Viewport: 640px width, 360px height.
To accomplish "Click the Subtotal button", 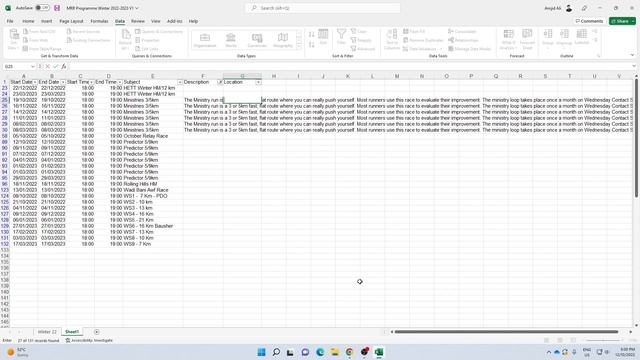I will tap(582, 38).
